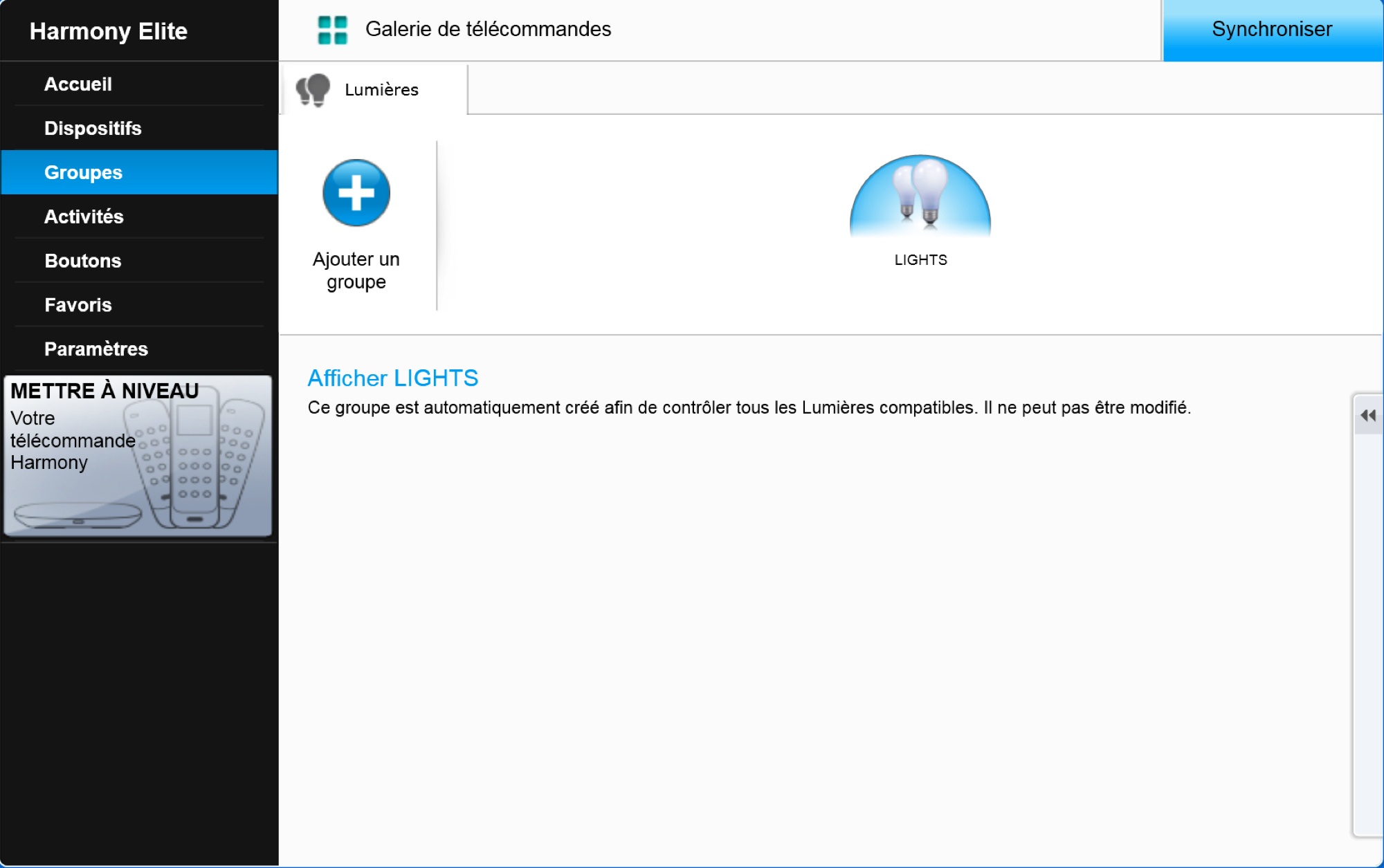Open Favoris in the sidebar
The image size is (1384, 868).
tap(139, 306)
